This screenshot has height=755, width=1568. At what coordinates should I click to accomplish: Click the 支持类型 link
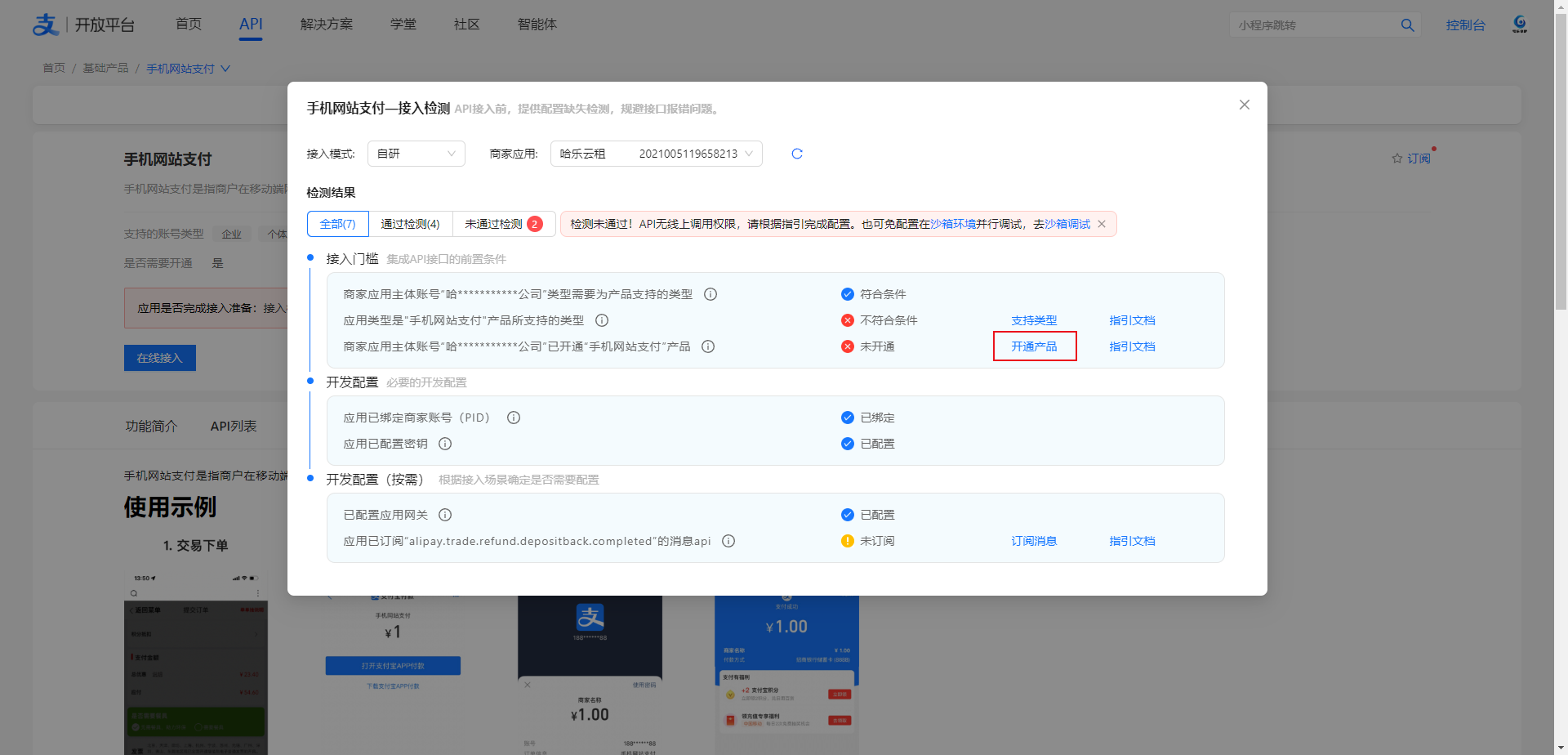coord(1034,320)
